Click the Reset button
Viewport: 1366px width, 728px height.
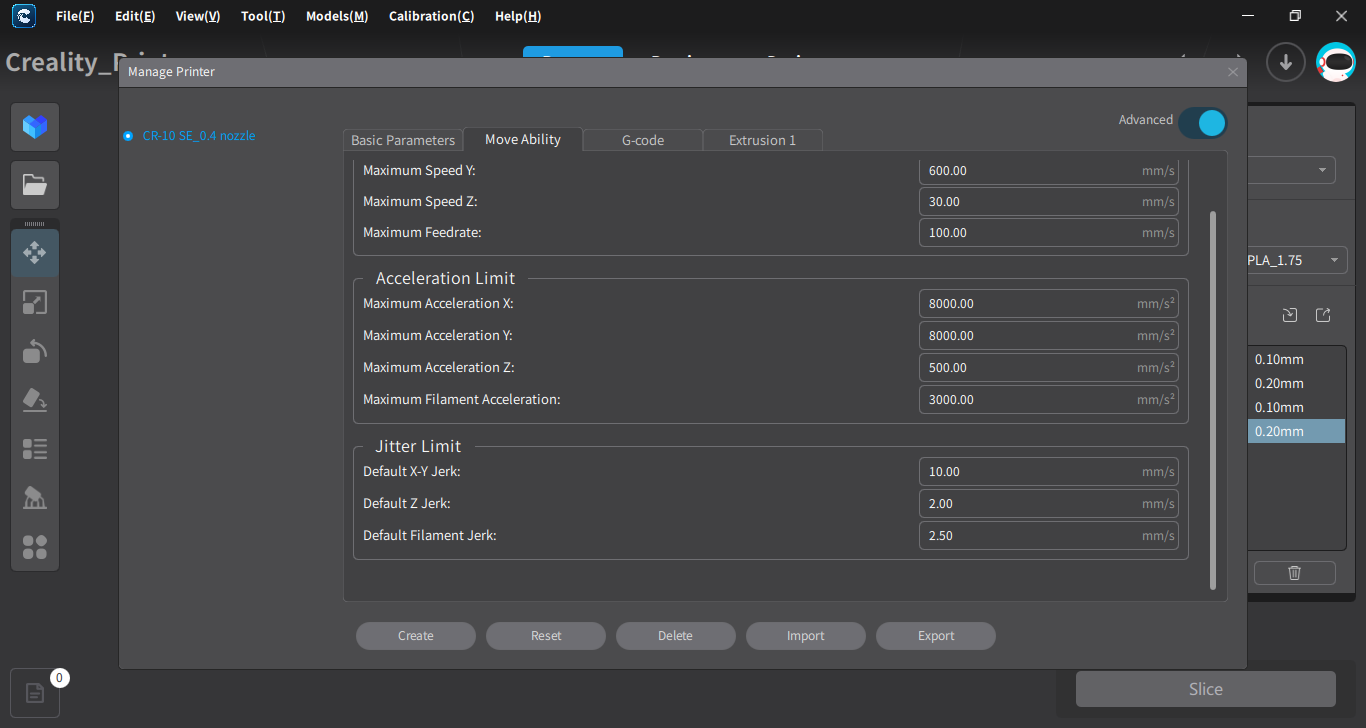[546, 636]
